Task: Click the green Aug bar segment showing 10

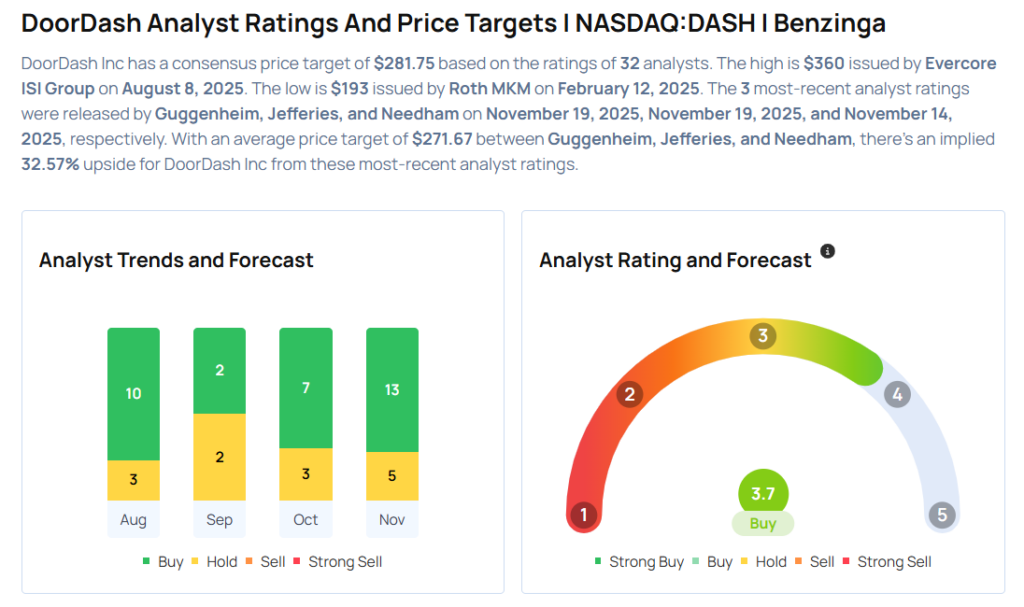Action: coord(133,393)
